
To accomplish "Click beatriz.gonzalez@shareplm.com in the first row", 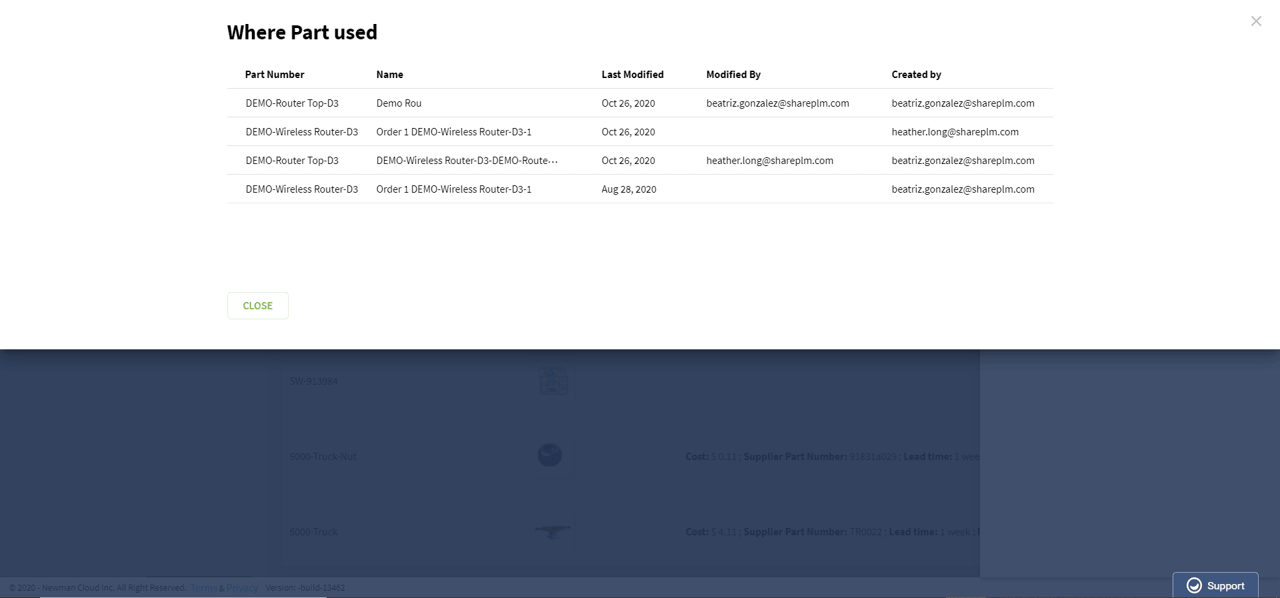I will tap(777, 103).
